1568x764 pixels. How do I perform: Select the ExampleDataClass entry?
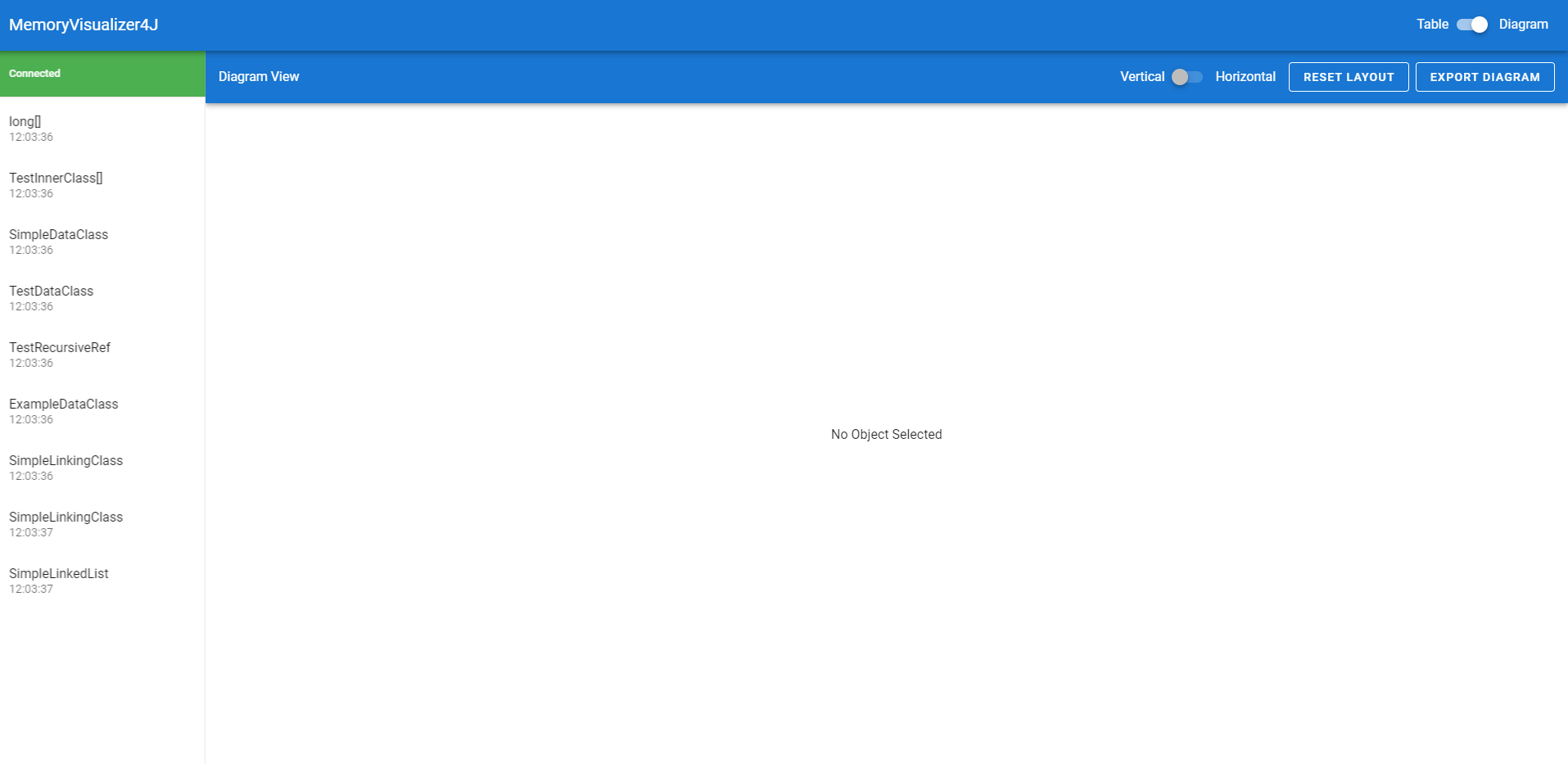click(102, 411)
